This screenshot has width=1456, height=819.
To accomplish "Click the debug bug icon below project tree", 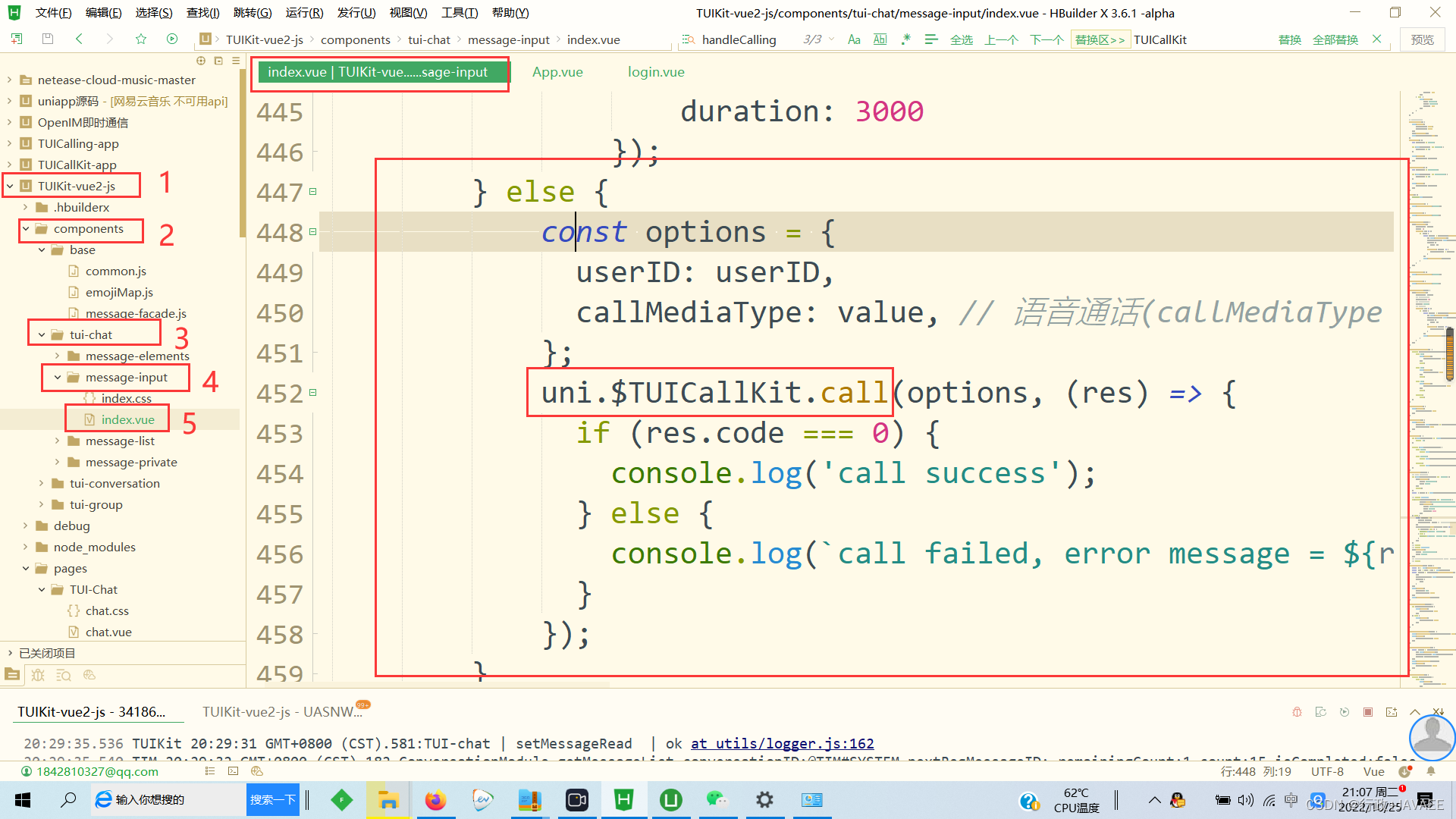I will click(38, 675).
